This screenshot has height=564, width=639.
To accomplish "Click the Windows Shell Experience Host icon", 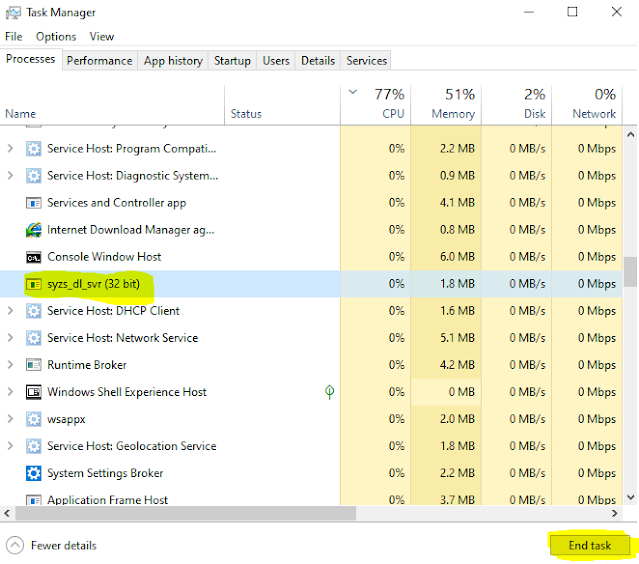I will click(33, 392).
